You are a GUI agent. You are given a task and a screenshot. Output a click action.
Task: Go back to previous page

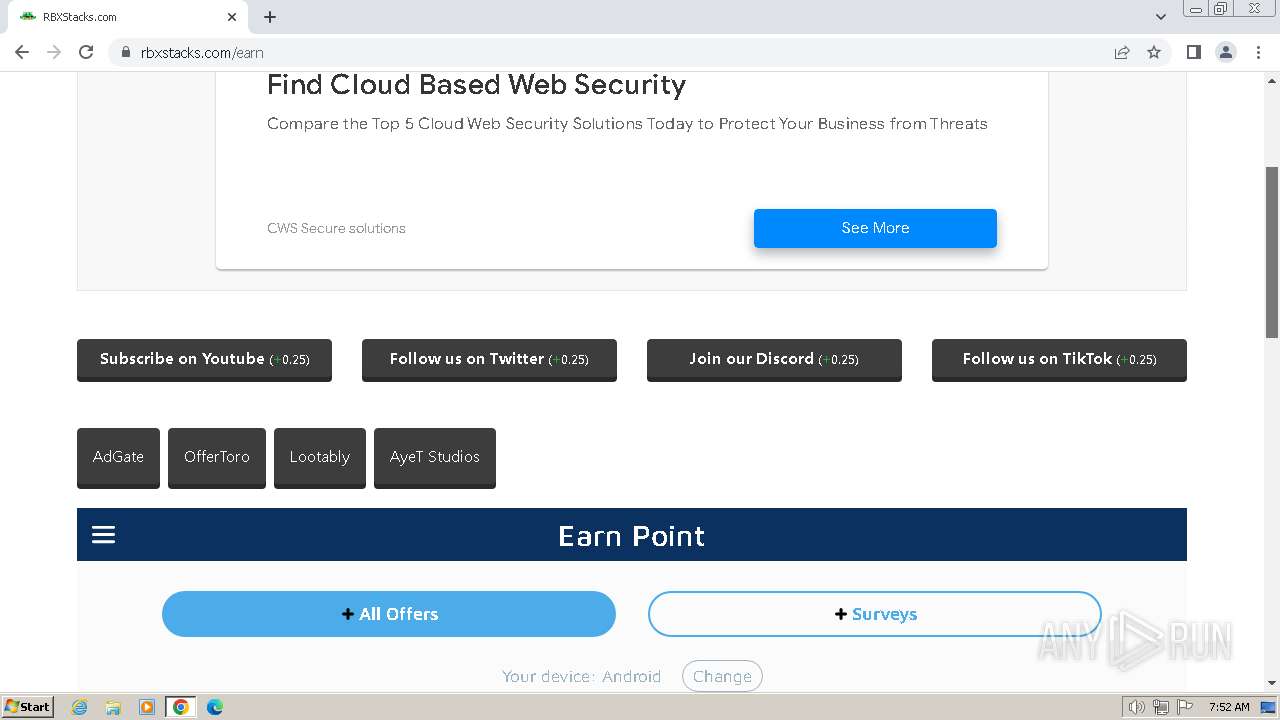pos(22,52)
